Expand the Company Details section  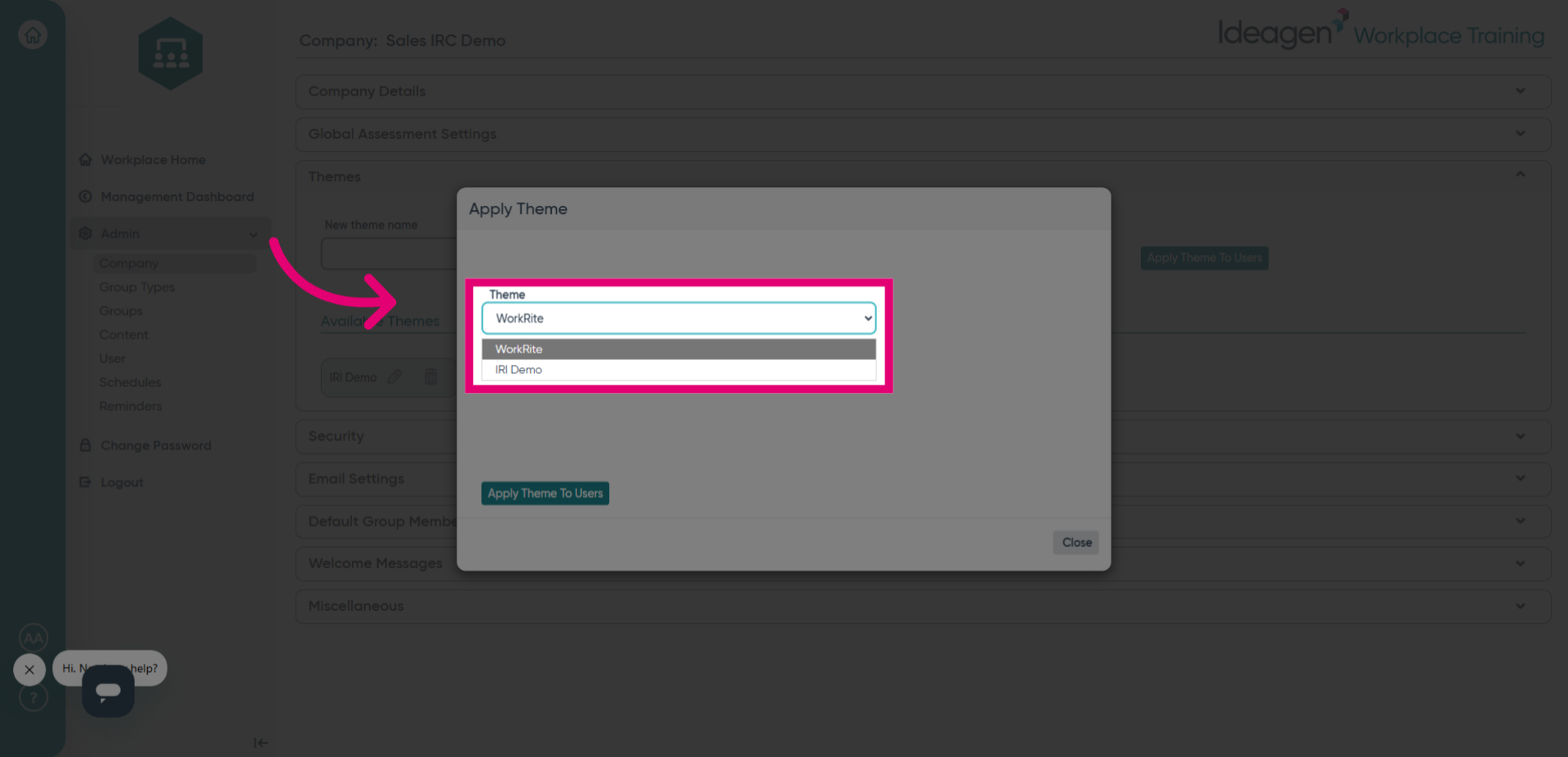(923, 91)
